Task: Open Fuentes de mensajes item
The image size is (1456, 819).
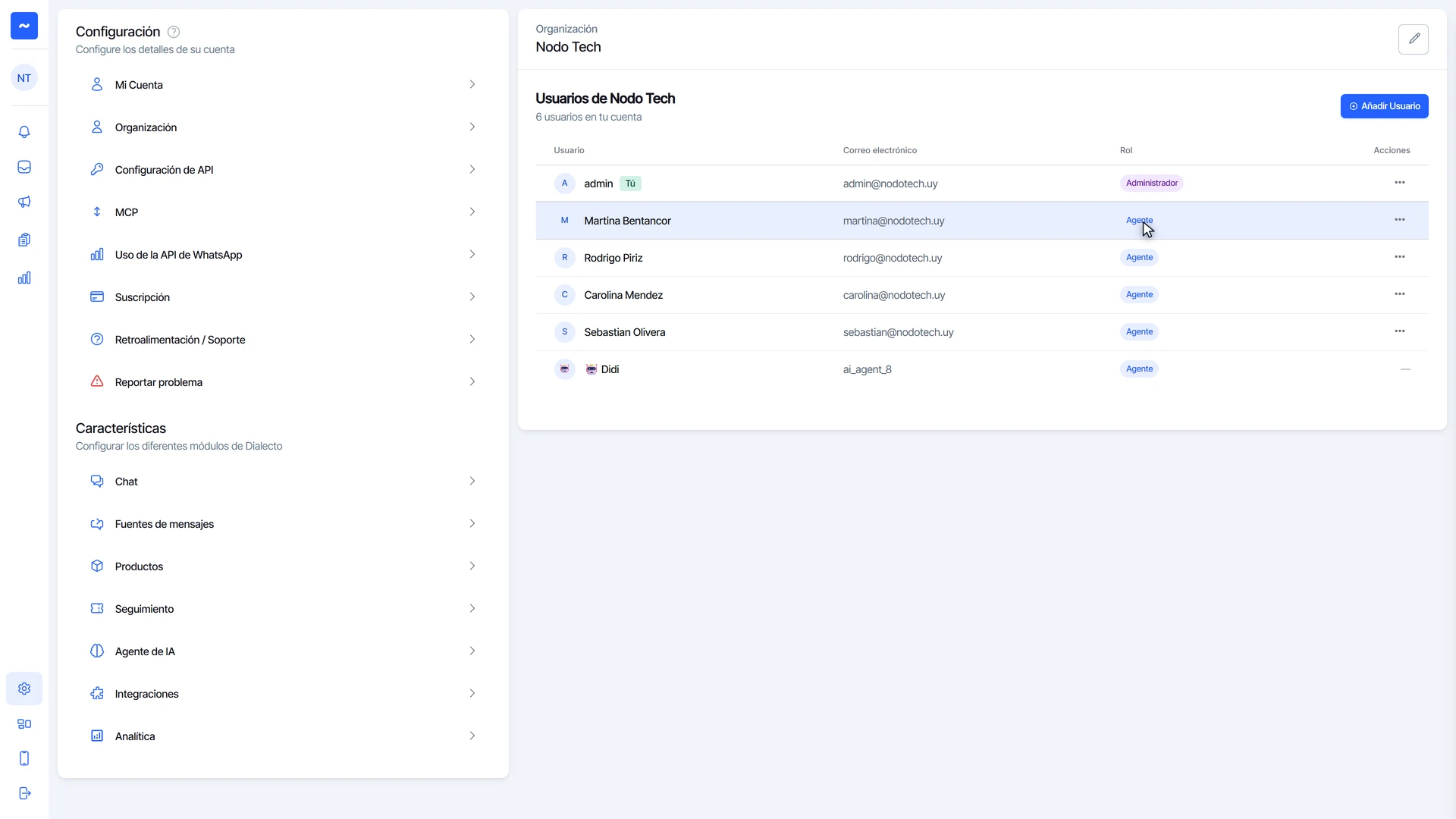Action: pos(283,524)
